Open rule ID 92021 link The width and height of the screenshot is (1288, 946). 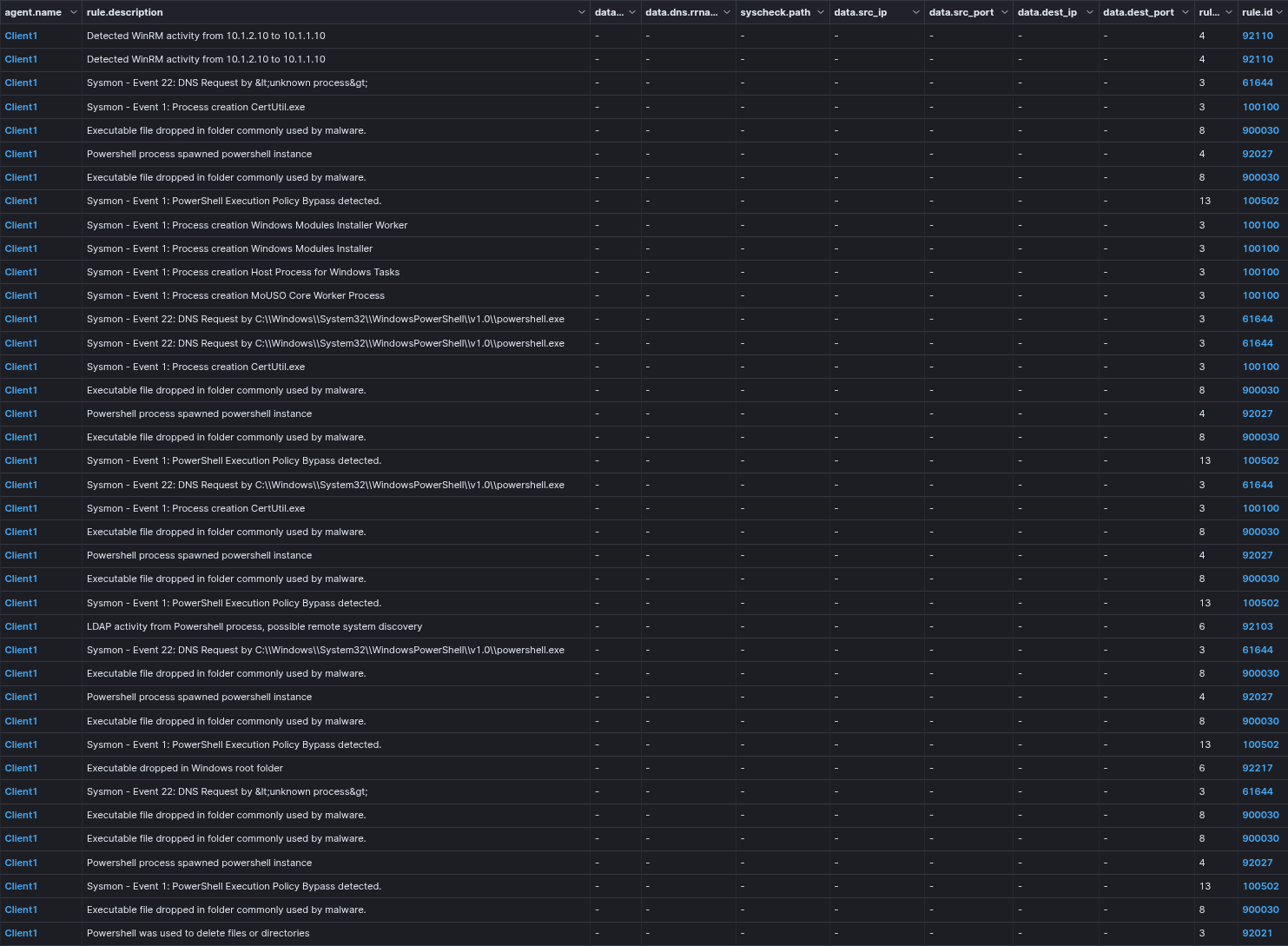(1257, 933)
